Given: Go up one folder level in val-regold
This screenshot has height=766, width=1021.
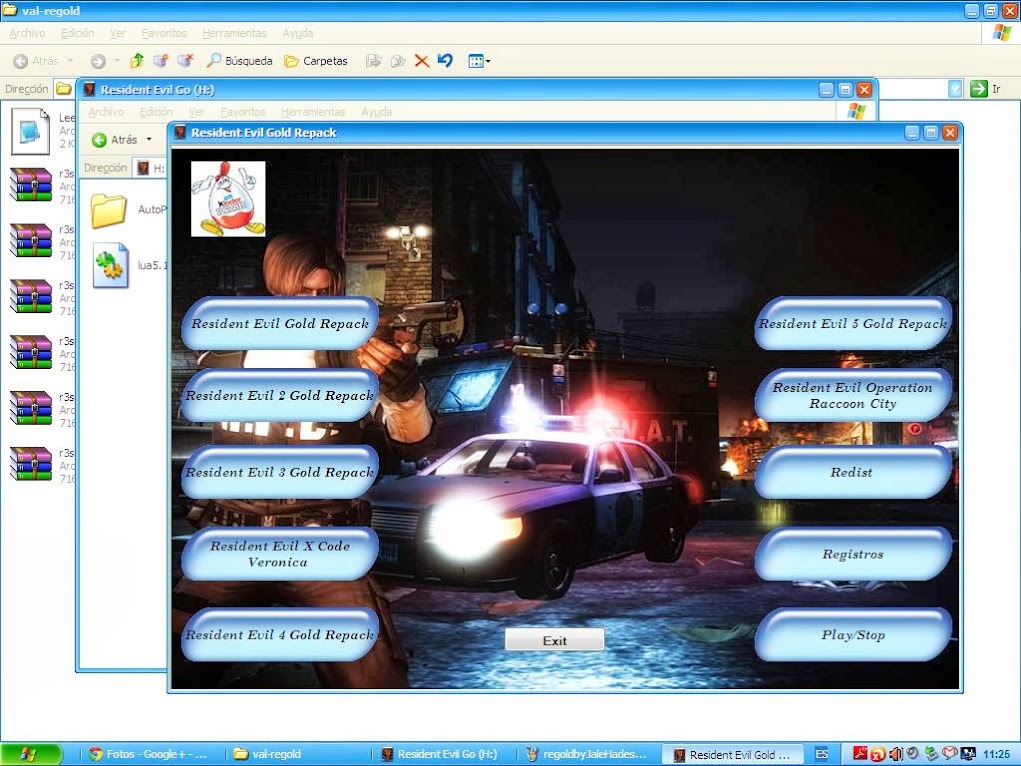Looking at the screenshot, I should (x=137, y=61).
